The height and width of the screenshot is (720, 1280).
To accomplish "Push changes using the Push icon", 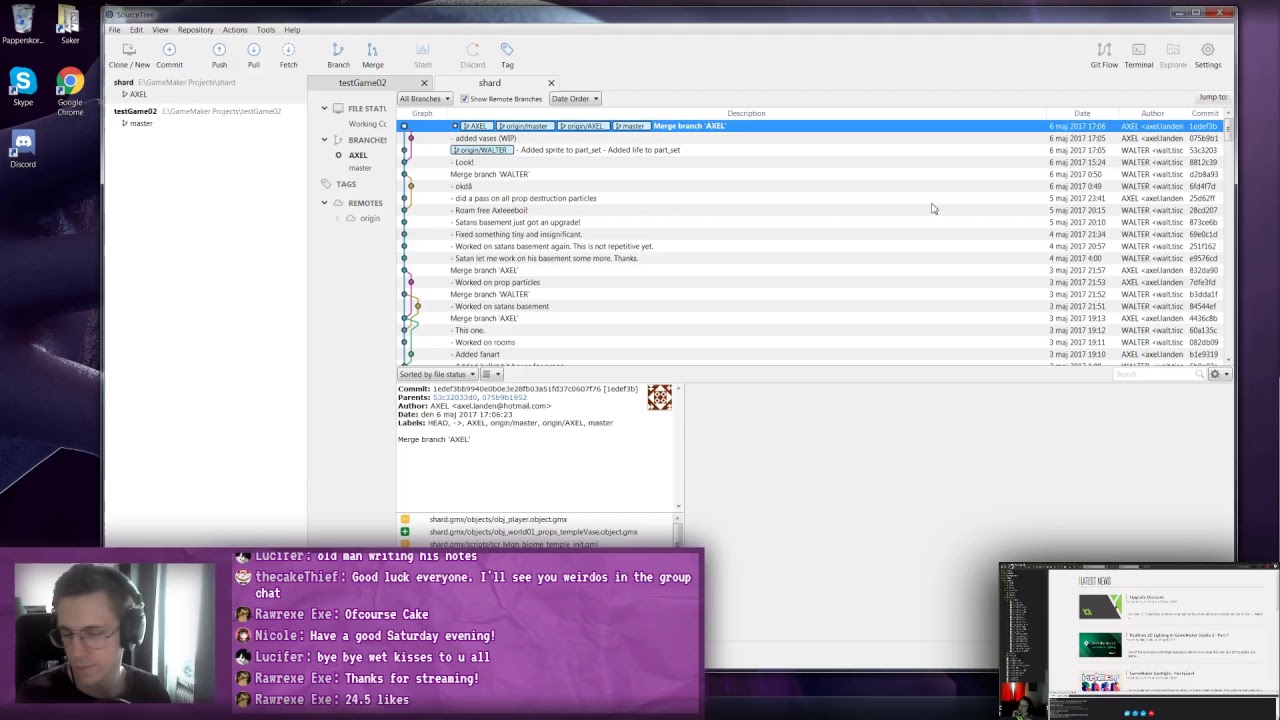I will (219, 55).
